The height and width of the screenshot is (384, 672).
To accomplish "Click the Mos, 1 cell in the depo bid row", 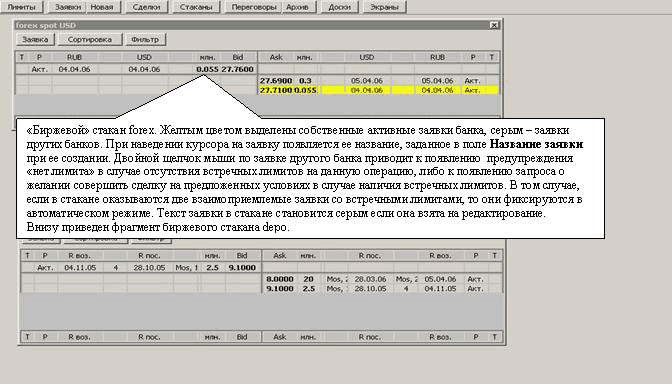I will click(186, 267).
